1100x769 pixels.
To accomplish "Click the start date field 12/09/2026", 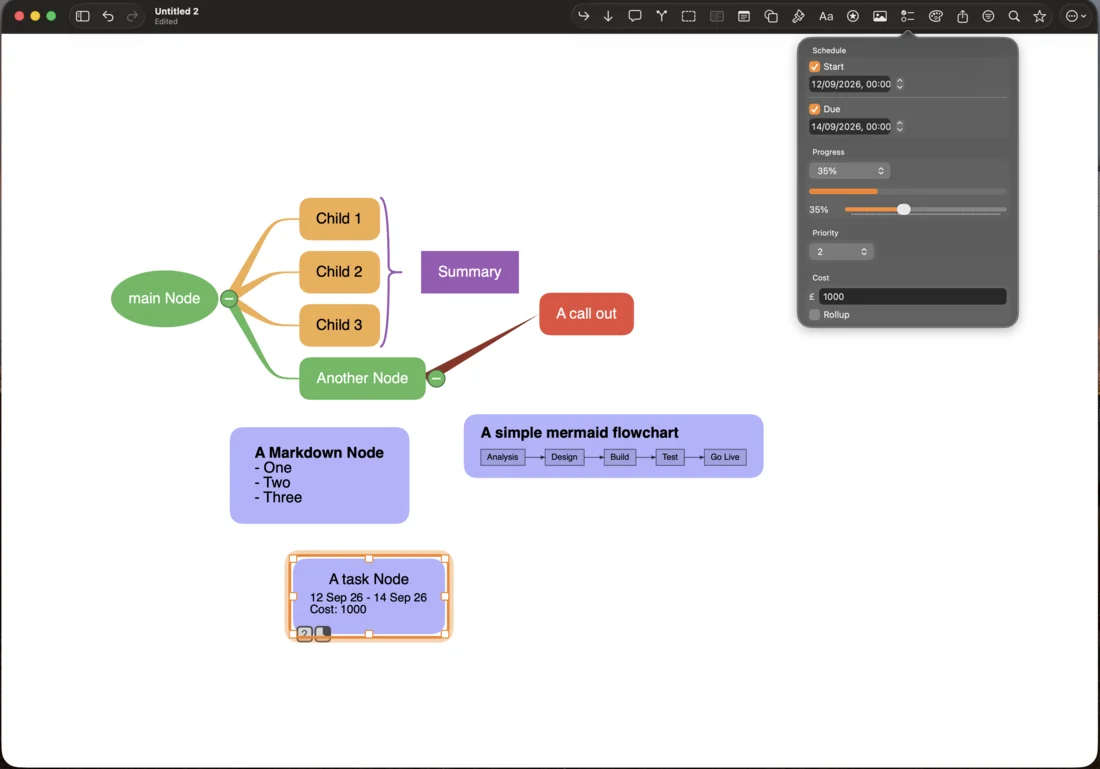I will coord(850,84).
